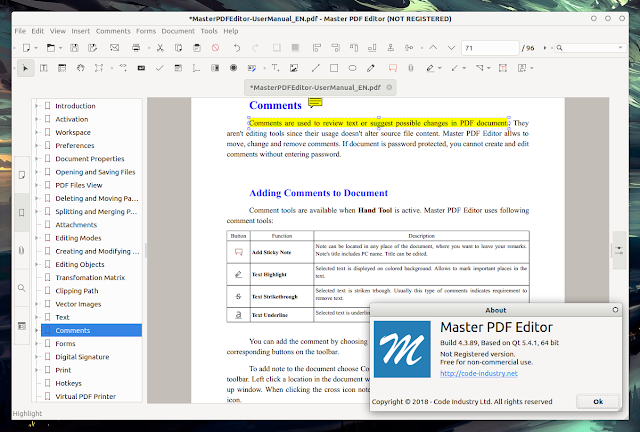Select the Preferences bookmark
This screenshot has height=432, width=640.
(x=75, y=146)
